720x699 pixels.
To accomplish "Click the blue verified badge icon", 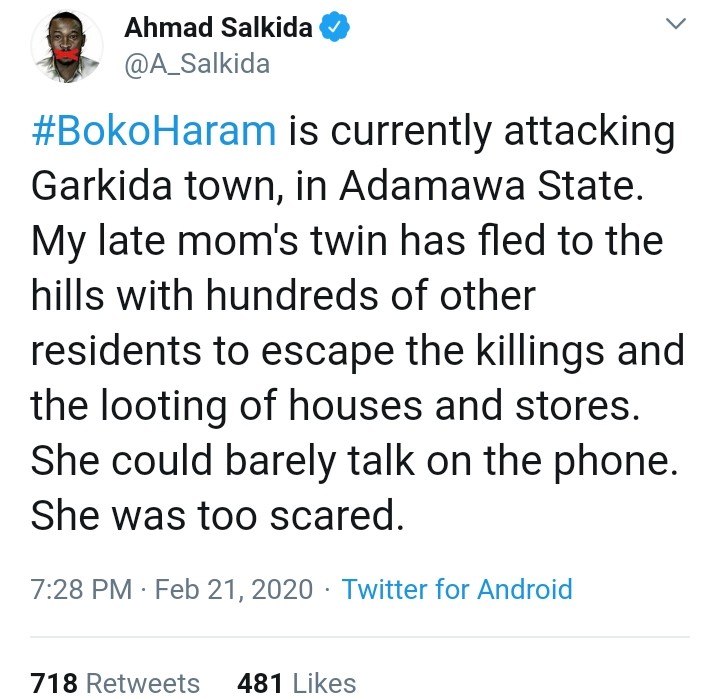I will [335, 30].
